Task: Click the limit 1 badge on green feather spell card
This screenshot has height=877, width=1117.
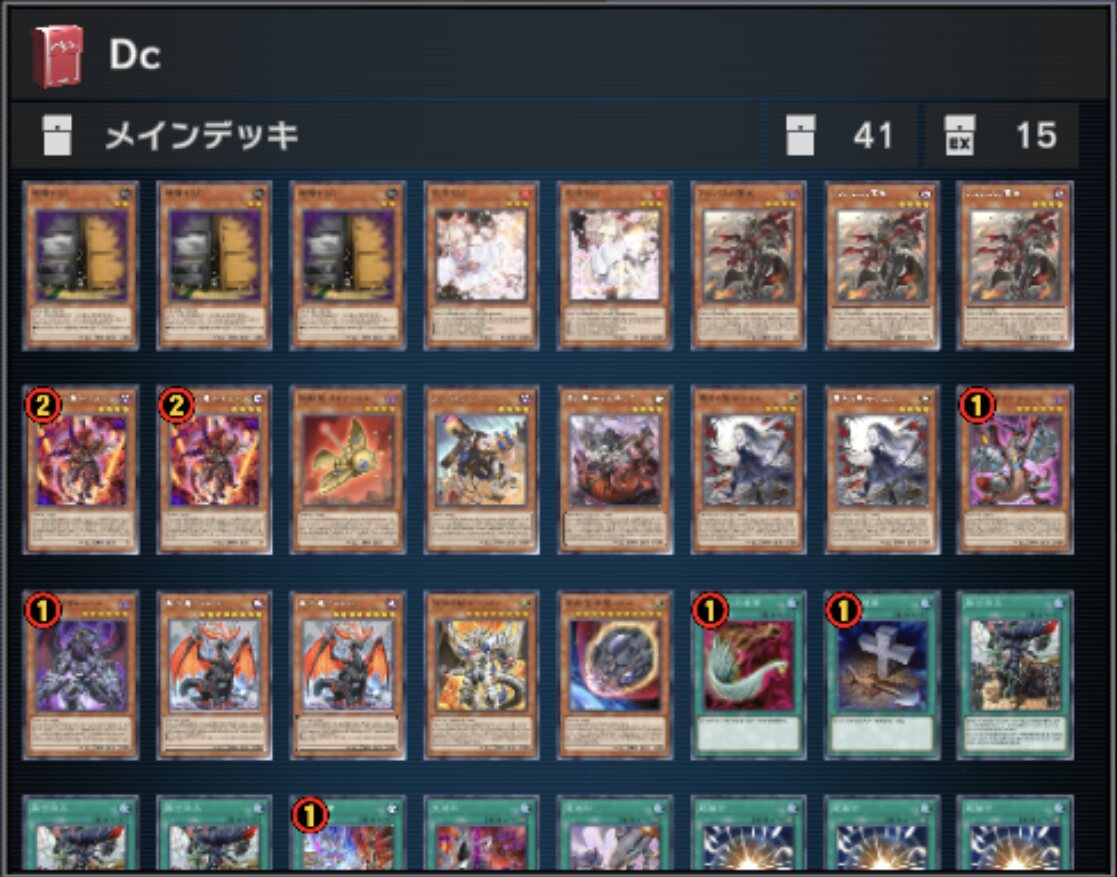Action: pyautogui.click(x=710, y=611)
